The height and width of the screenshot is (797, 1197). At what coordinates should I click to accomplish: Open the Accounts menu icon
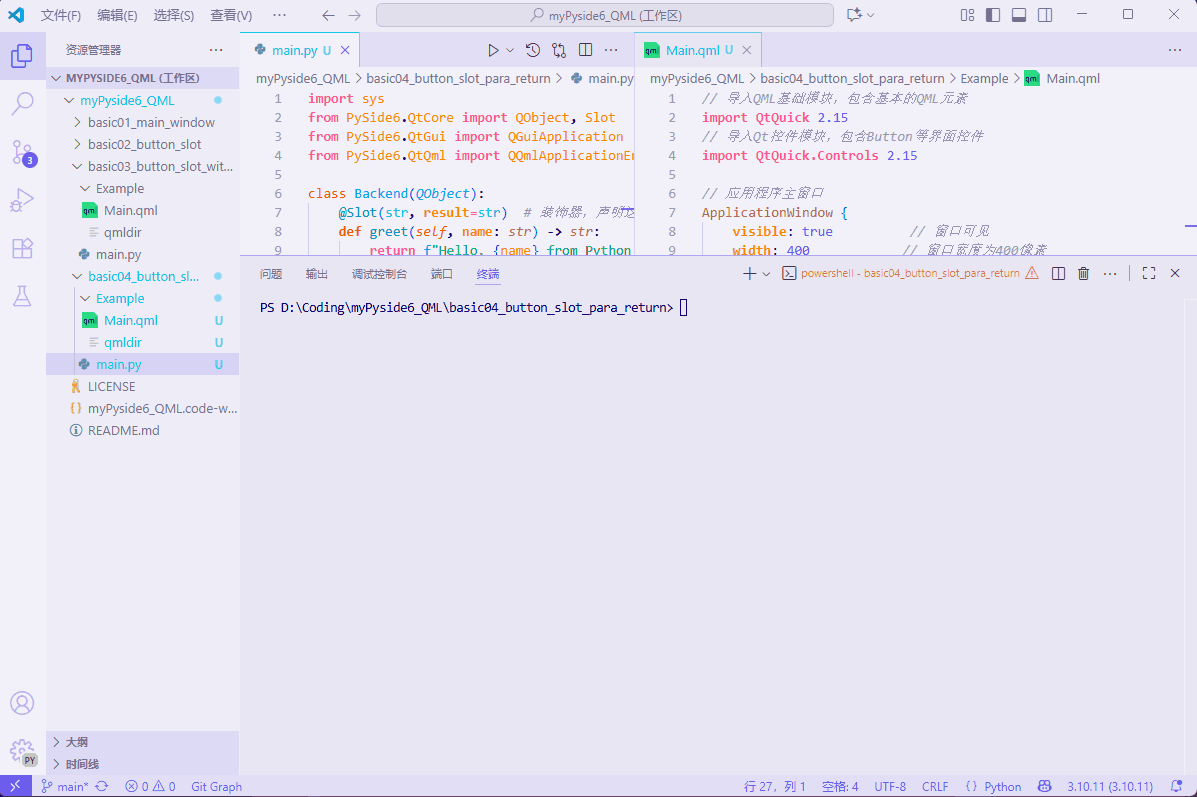(x=22, y=703)
